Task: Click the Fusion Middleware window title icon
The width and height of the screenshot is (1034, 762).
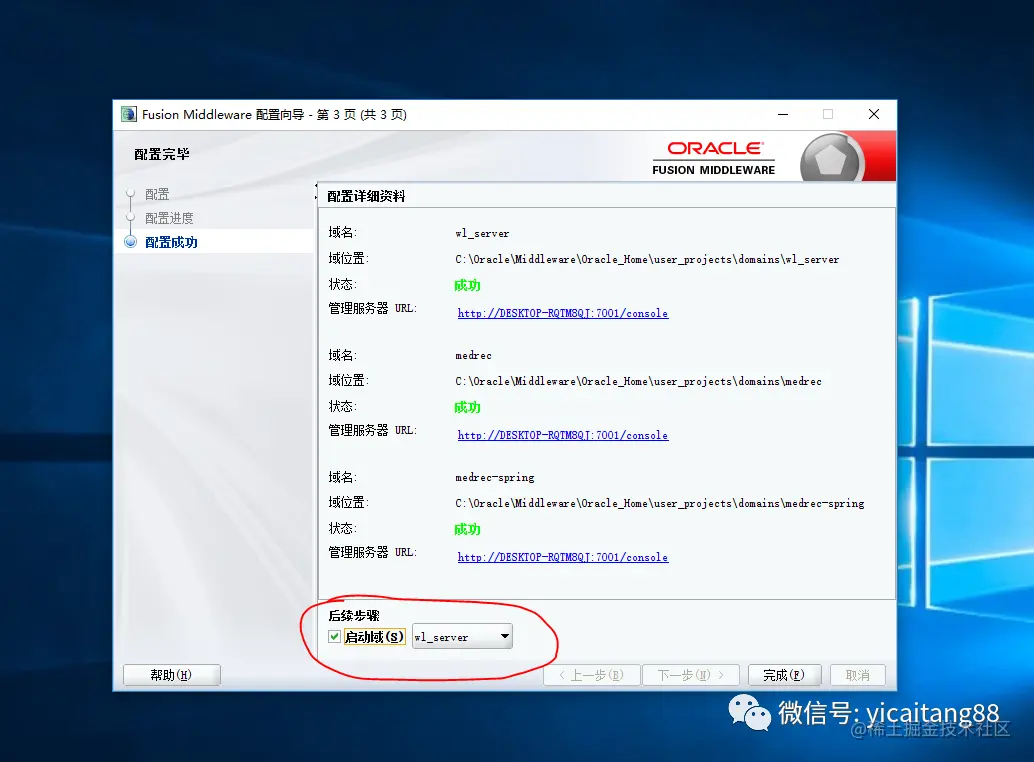Action: click(x=129, y=114)
